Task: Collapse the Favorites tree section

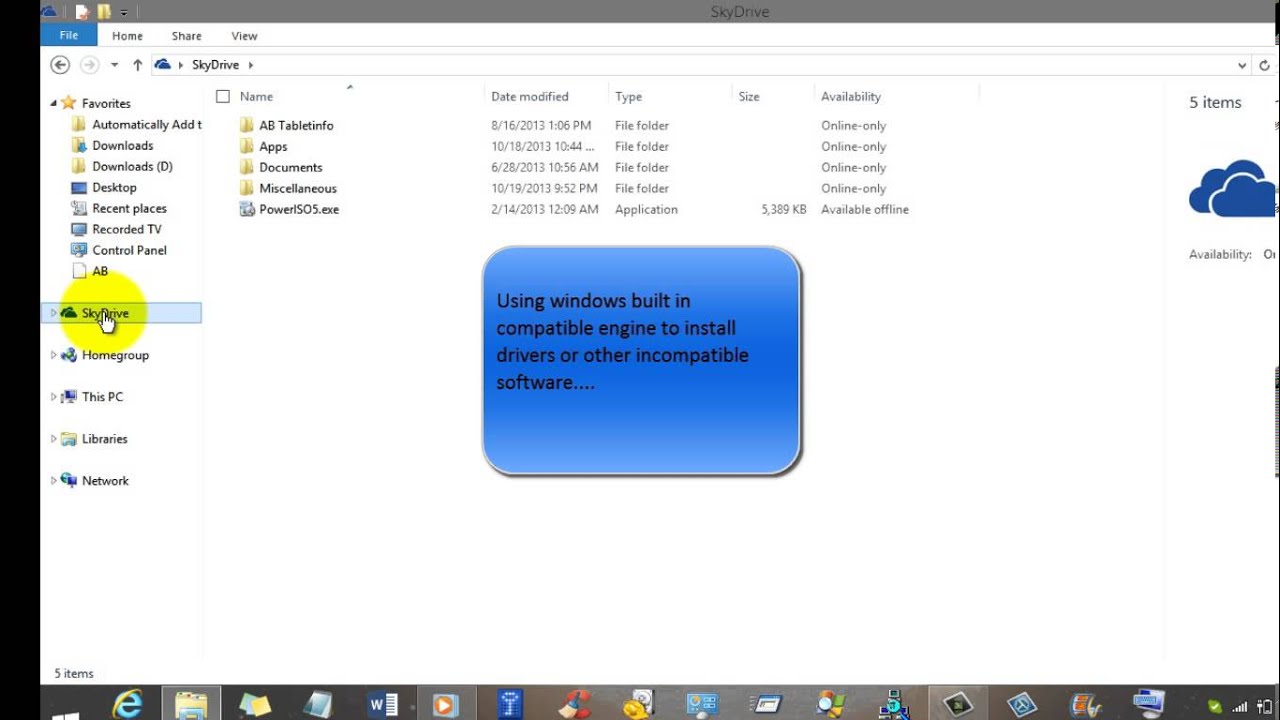Action: (54, 103)
